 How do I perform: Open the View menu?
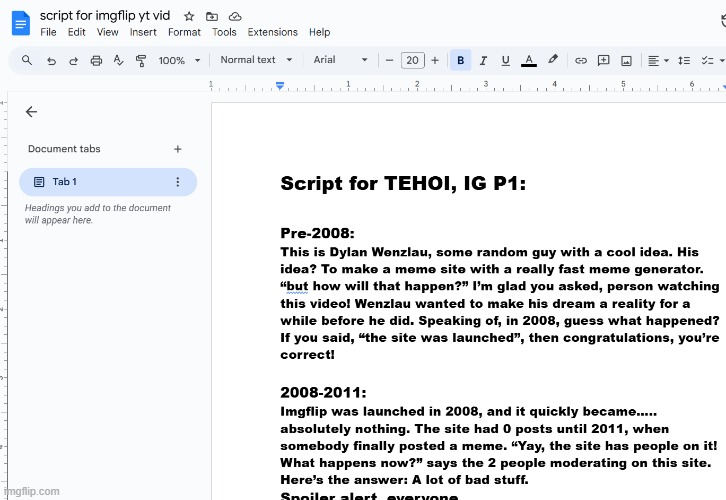click(107, 32)
